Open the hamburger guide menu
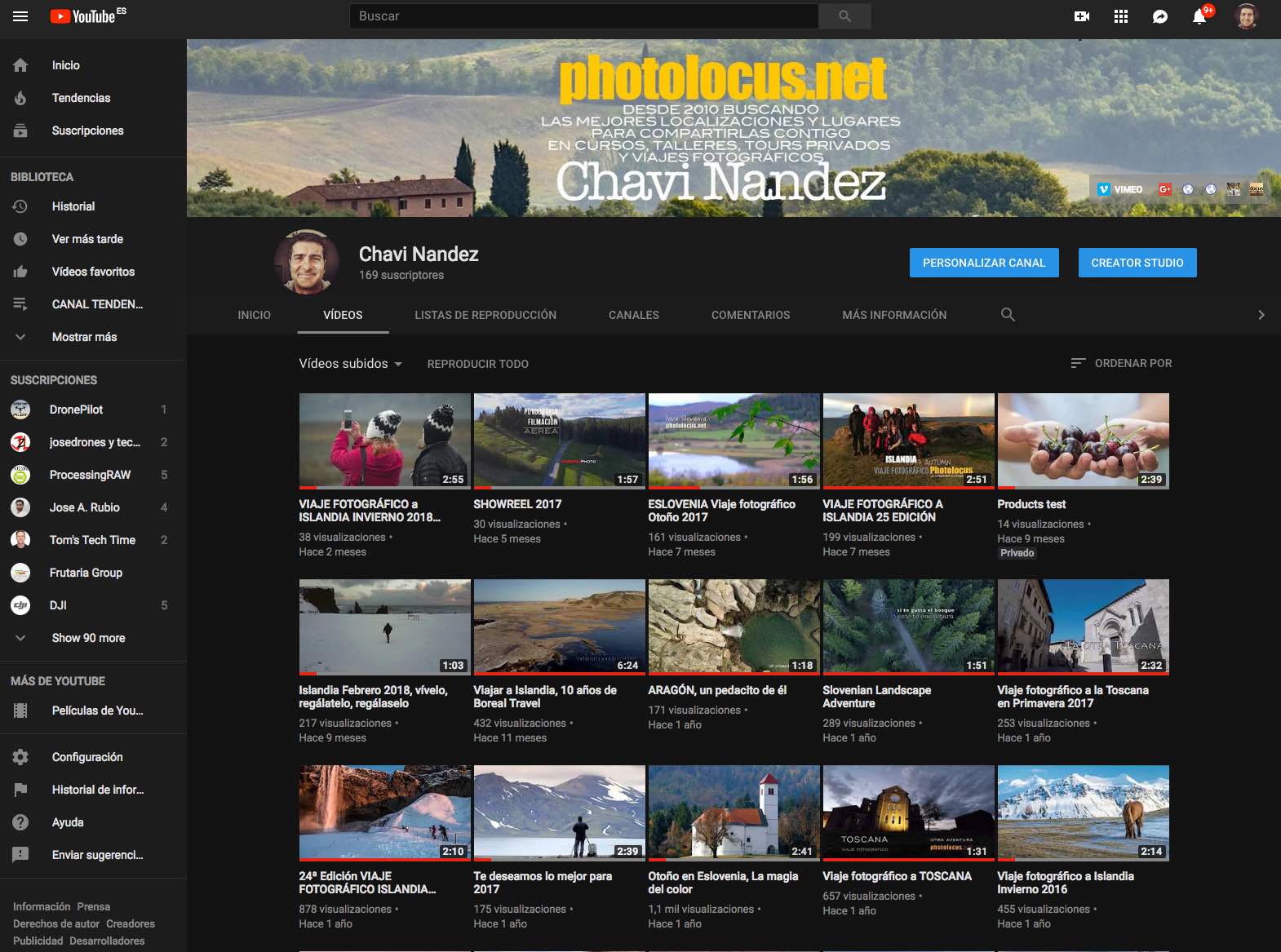The image size is (1281, 952). coord(20,16)
